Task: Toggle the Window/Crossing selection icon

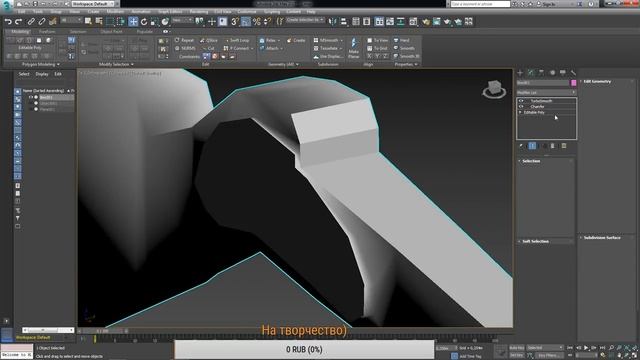Action: point(121,22)
